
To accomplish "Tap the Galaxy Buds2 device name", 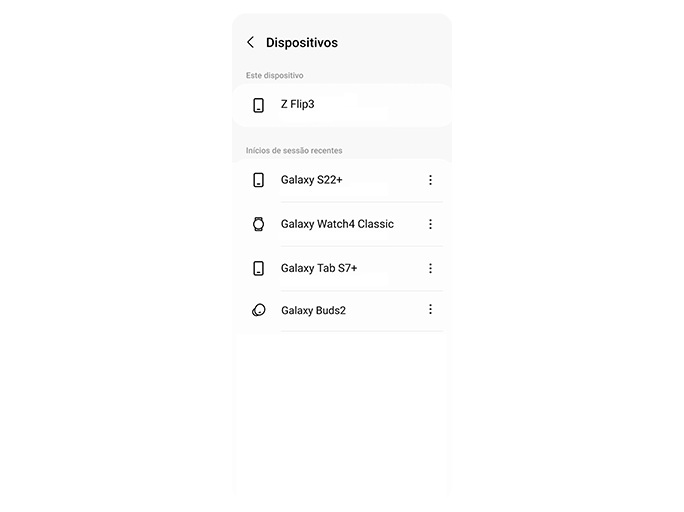I will (x=313, y=310).
